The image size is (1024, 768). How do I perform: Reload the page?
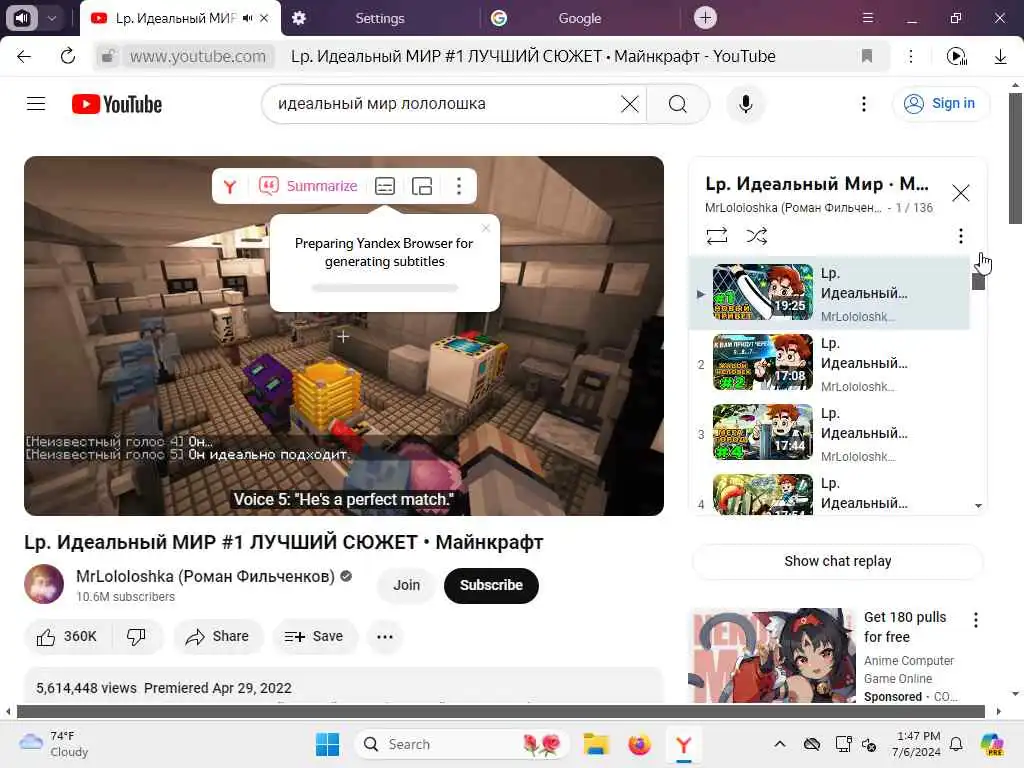click(x=67, y=56)
